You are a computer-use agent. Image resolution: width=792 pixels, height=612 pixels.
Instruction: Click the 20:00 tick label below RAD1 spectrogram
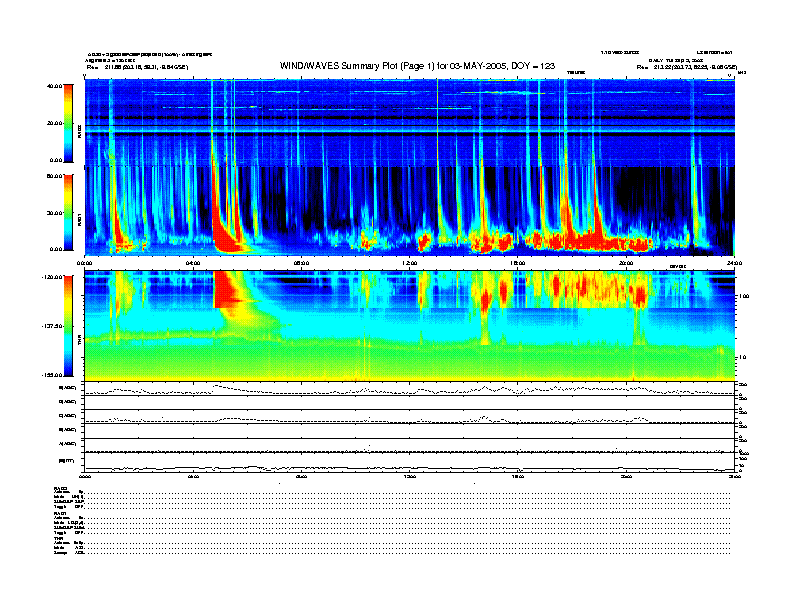click(626, 263)
